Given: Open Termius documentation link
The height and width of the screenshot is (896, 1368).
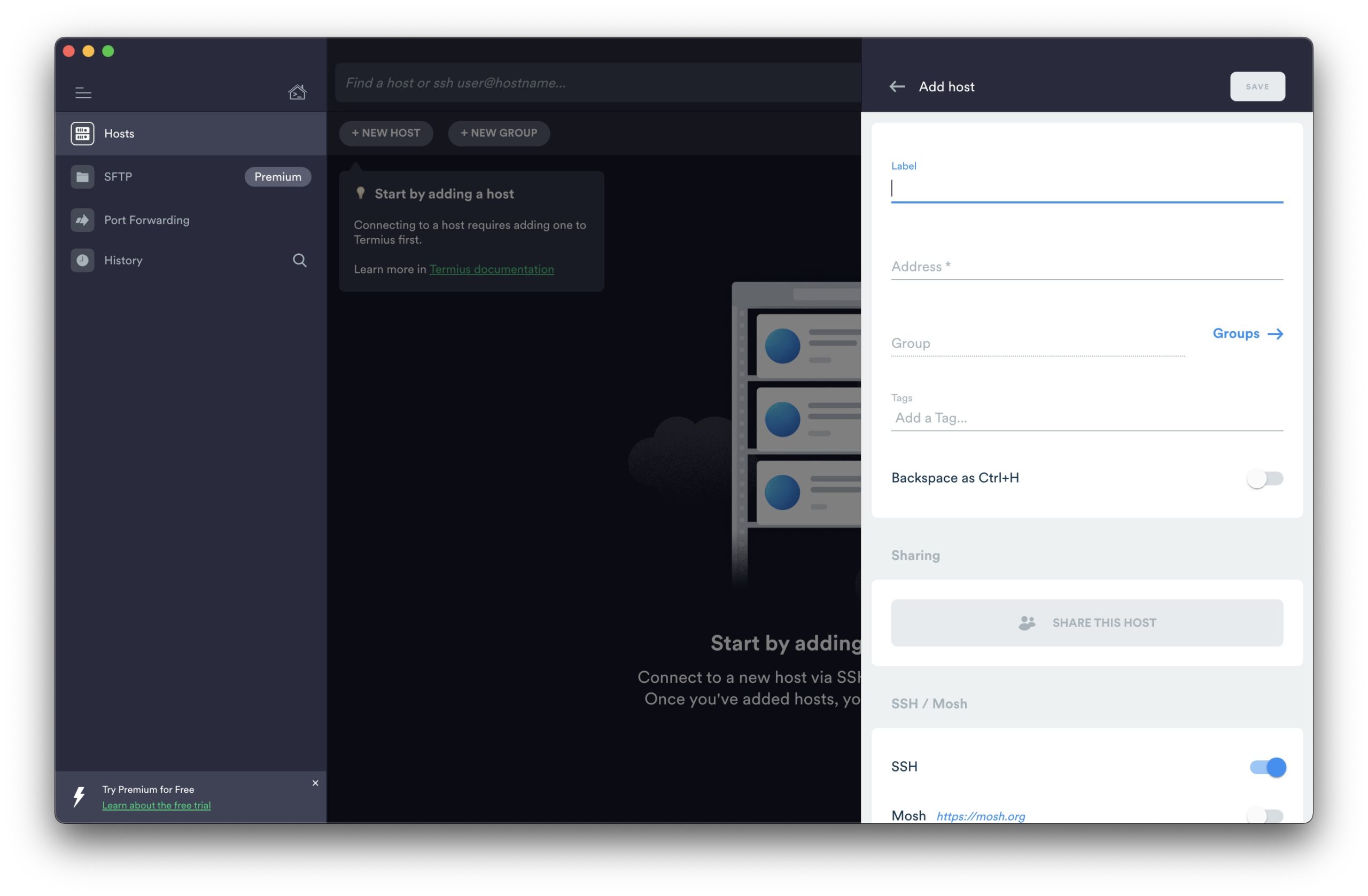Looking at the screenshot, I should click(x=492, y=269).
